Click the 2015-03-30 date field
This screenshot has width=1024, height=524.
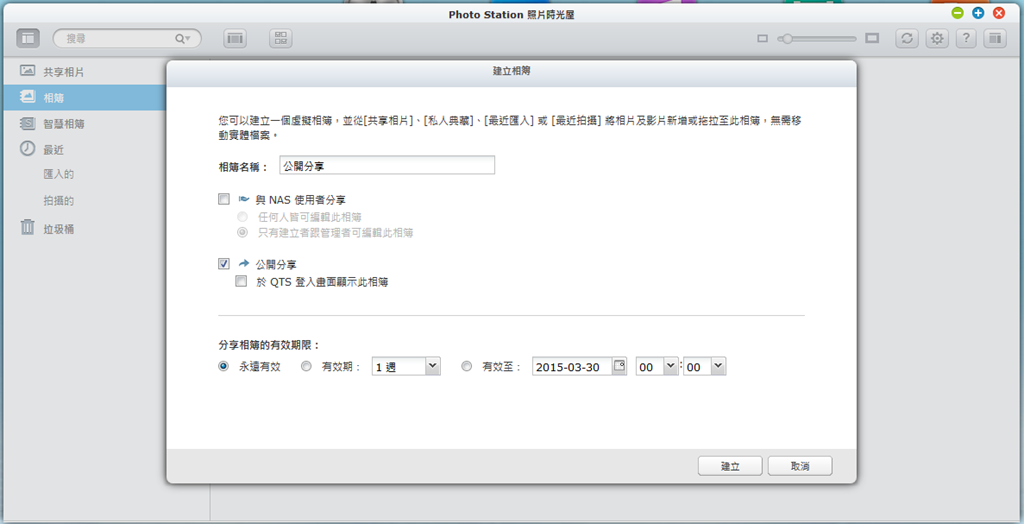click(572, 366)
